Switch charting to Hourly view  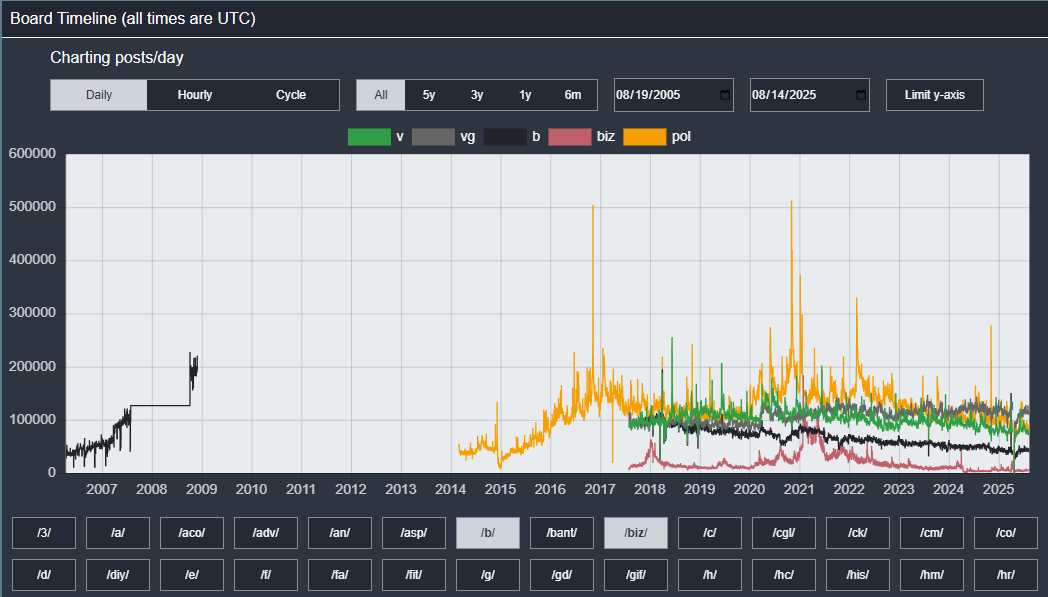(195, 95)
